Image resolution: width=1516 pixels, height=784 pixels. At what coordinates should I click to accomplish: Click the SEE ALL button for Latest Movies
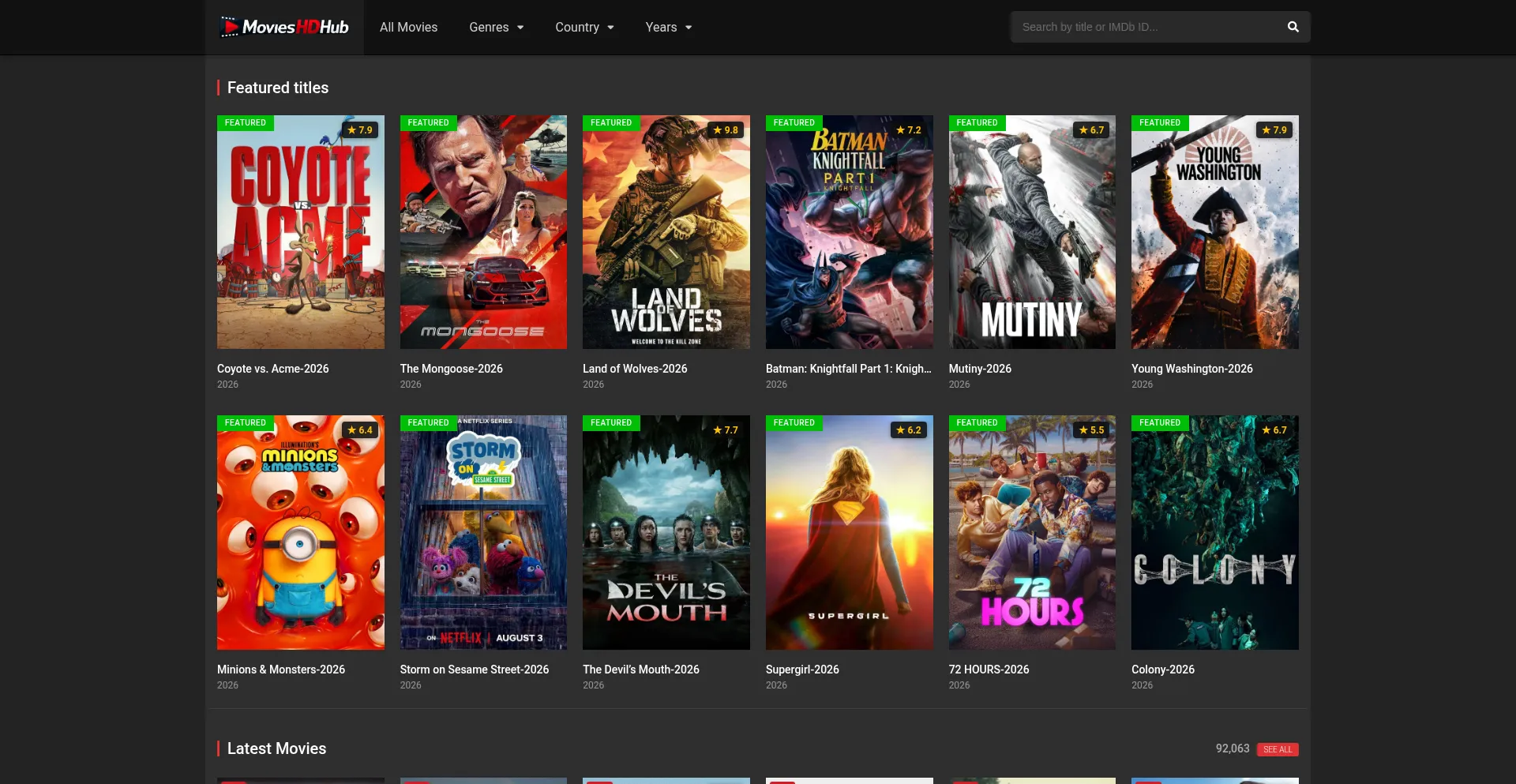pos(1278,749)
